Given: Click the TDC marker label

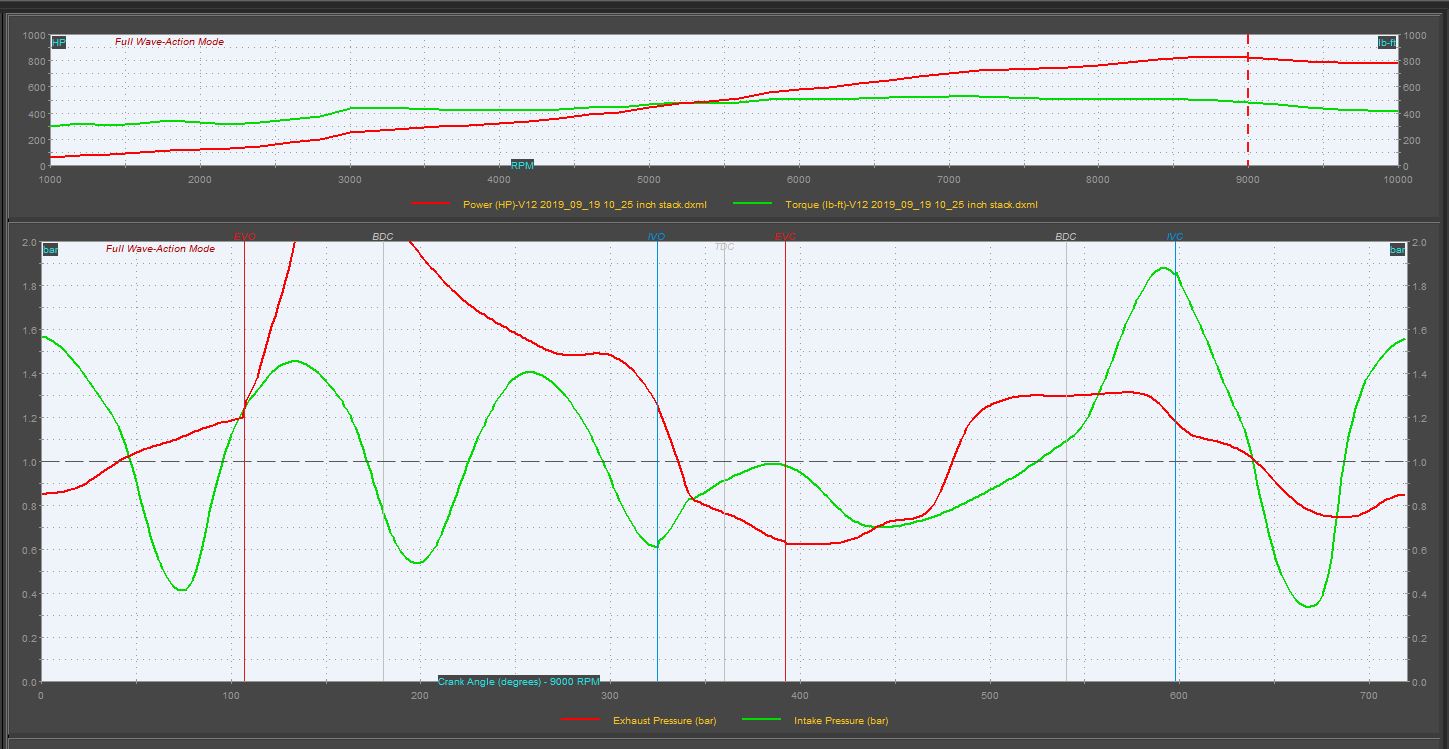Looking at the screenshot, I should coord(724,246).
